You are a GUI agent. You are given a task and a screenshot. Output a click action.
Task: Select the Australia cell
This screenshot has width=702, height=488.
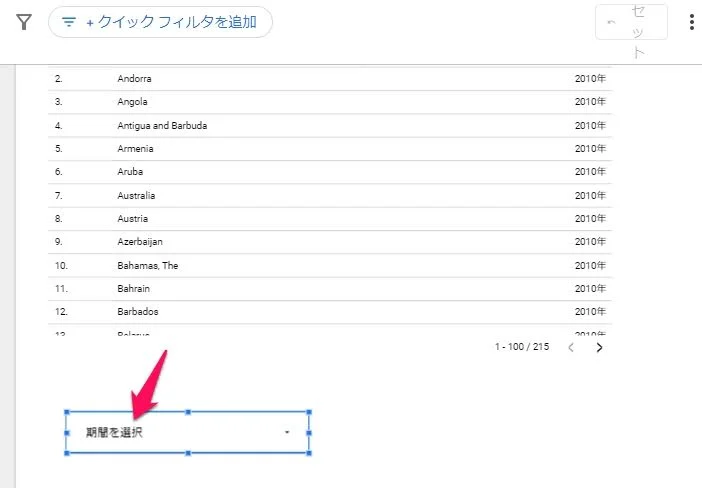136,196
